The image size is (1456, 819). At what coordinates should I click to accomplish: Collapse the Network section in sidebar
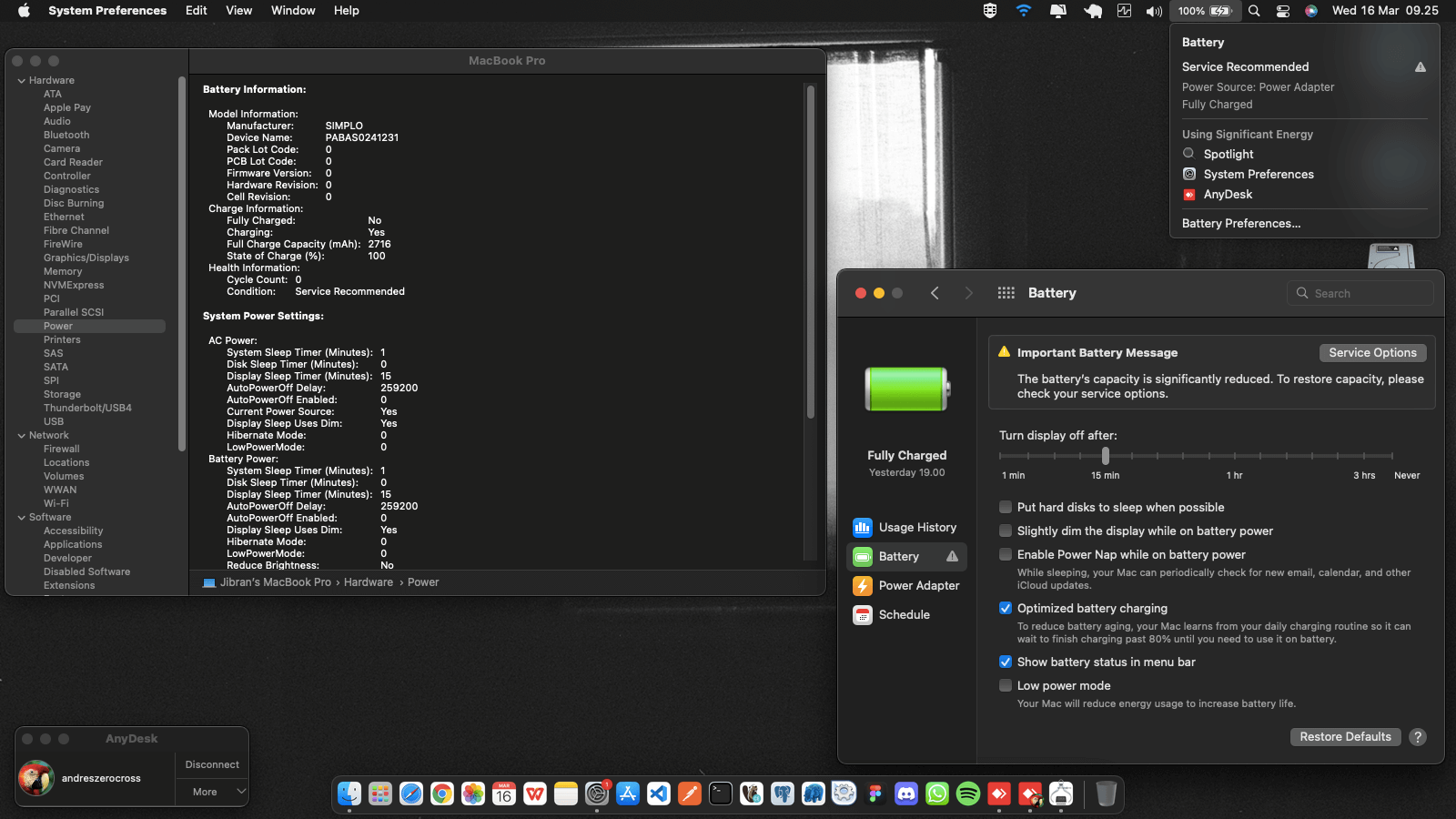pos(22,436)
